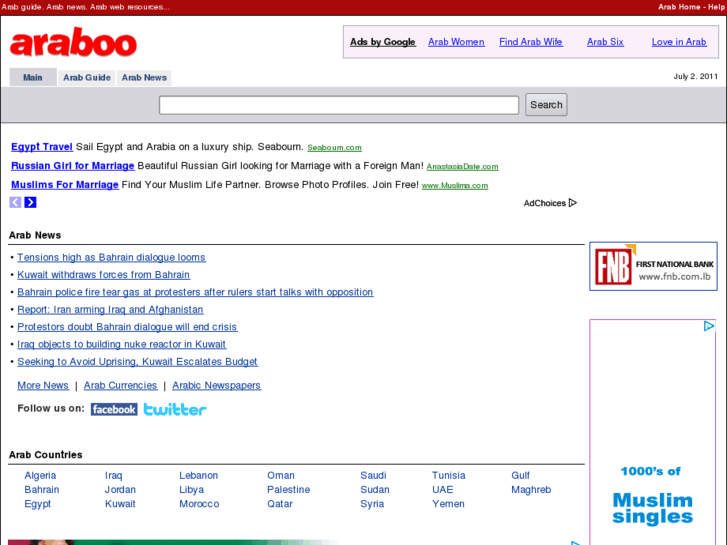The height and width of the screenshot is (545, 727).
Task: Open the FNB First National Bank banner
Action: [653, 266]
